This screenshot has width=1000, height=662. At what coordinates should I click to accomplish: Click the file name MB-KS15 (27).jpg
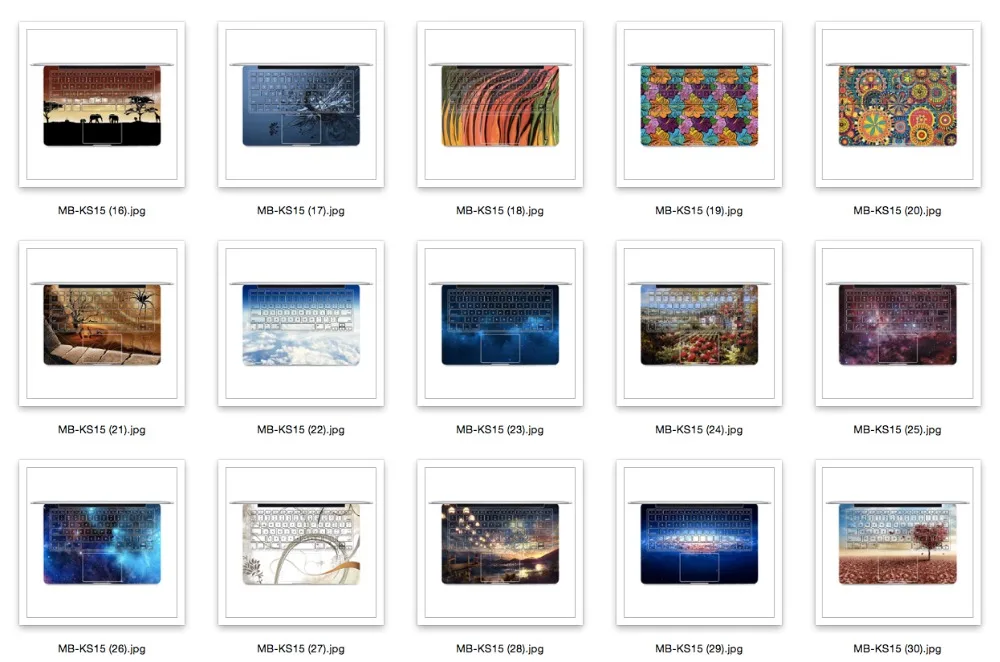pyautogui.click(x=301, y=649)
